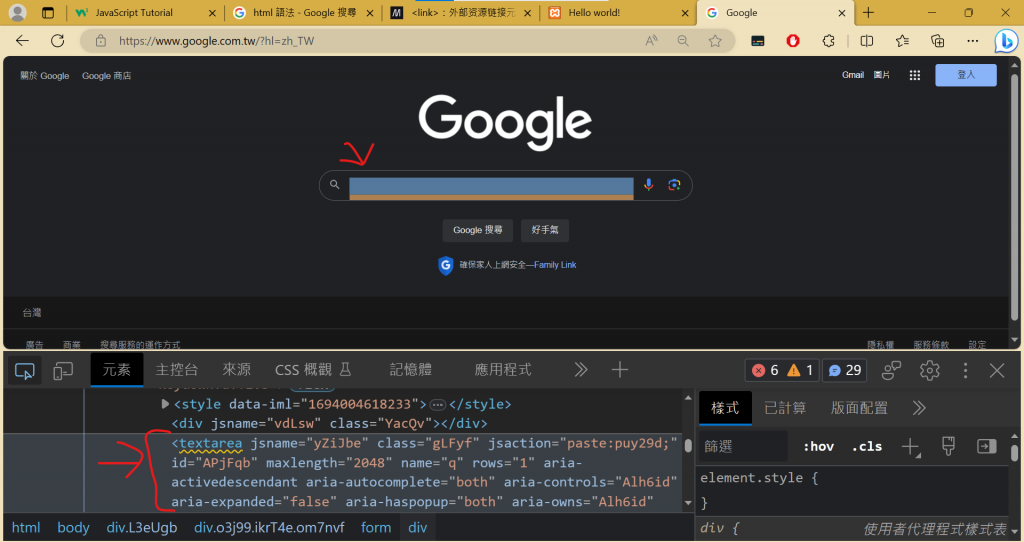The height and width of the screenshot is (542, 1024).
Task: Click the read aloud icon in address bar
Action: tap(651, 40)
